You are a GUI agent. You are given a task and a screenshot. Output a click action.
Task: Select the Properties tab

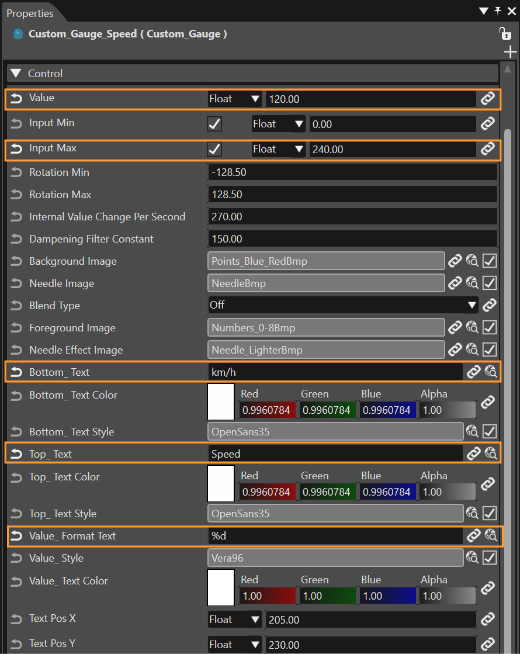click(x=30, y=13)
